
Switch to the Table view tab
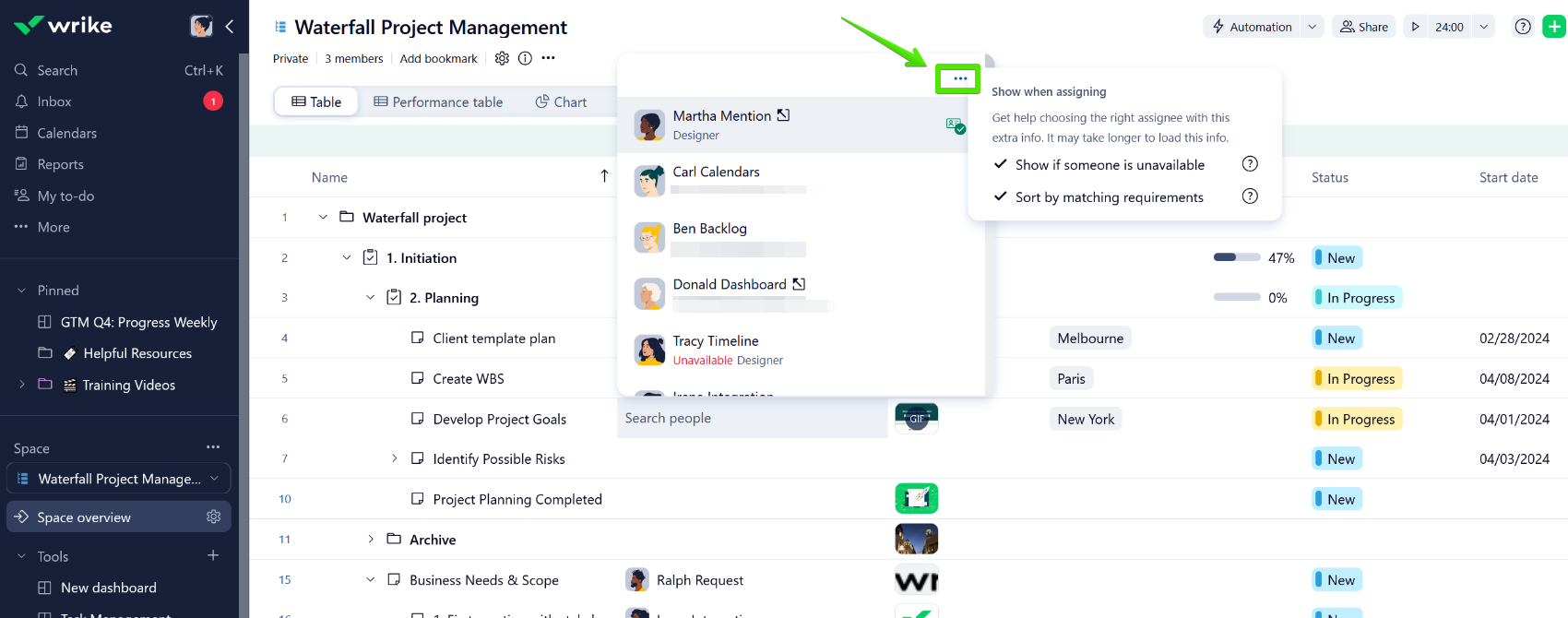pyautogui.click(x=316, y=101)
